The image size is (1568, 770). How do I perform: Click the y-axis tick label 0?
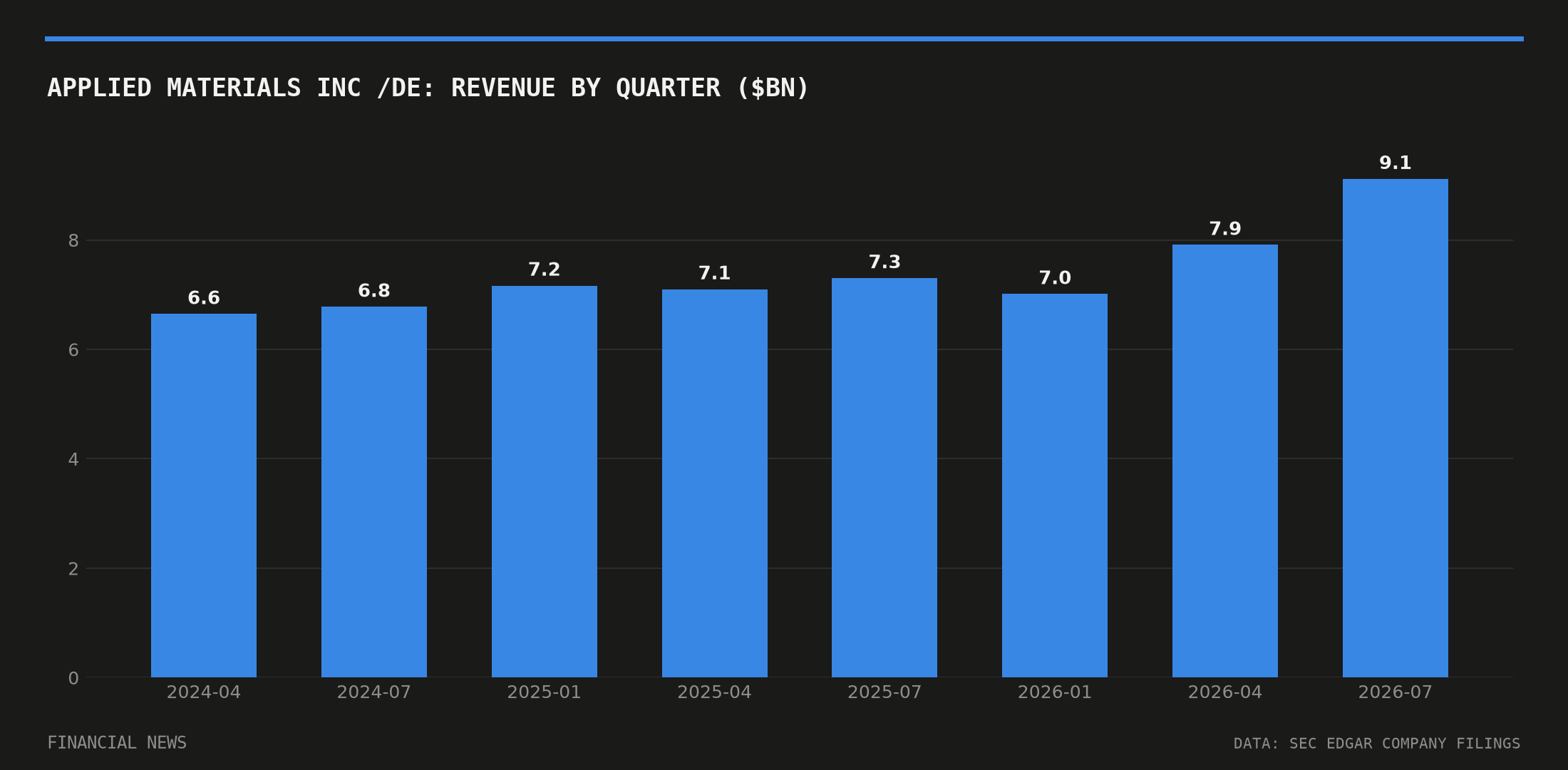(x=73, y=679)
